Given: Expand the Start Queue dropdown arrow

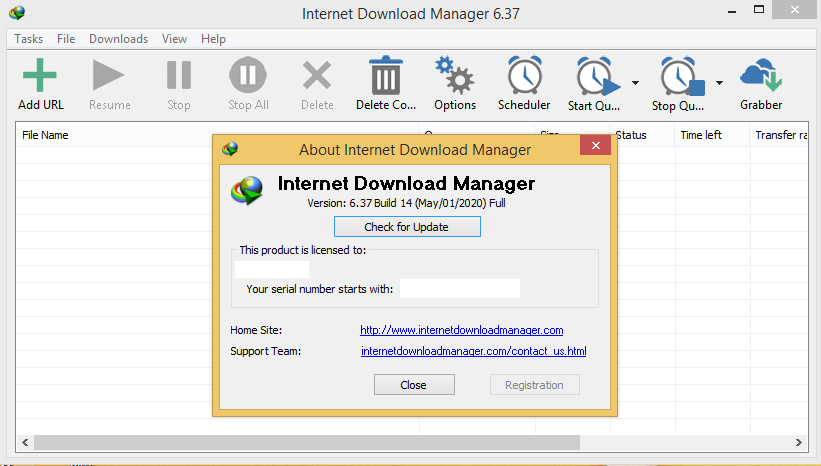Looking at the screenshot, I should coord(635,83).
